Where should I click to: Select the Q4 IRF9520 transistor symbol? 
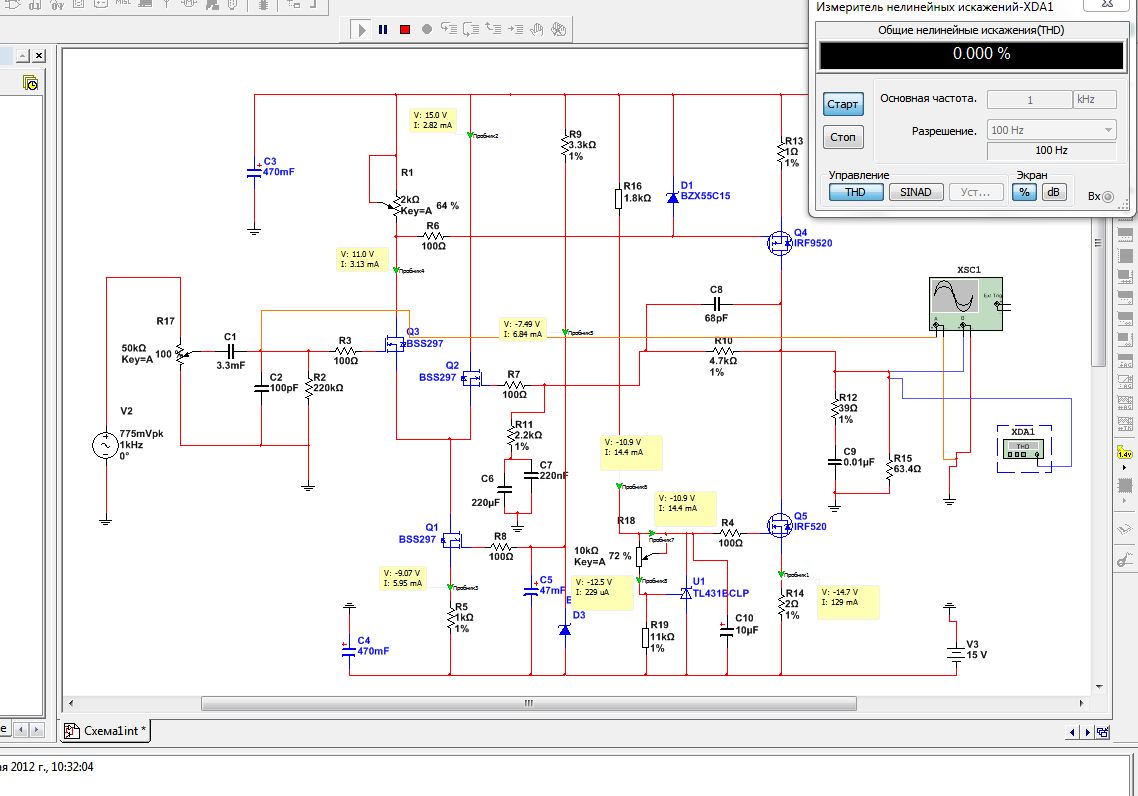[x=779, y=242]
